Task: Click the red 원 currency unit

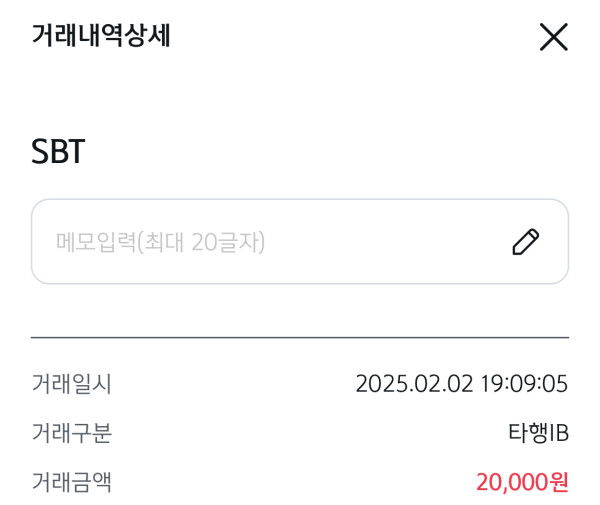Action: [x=559, y=483]
